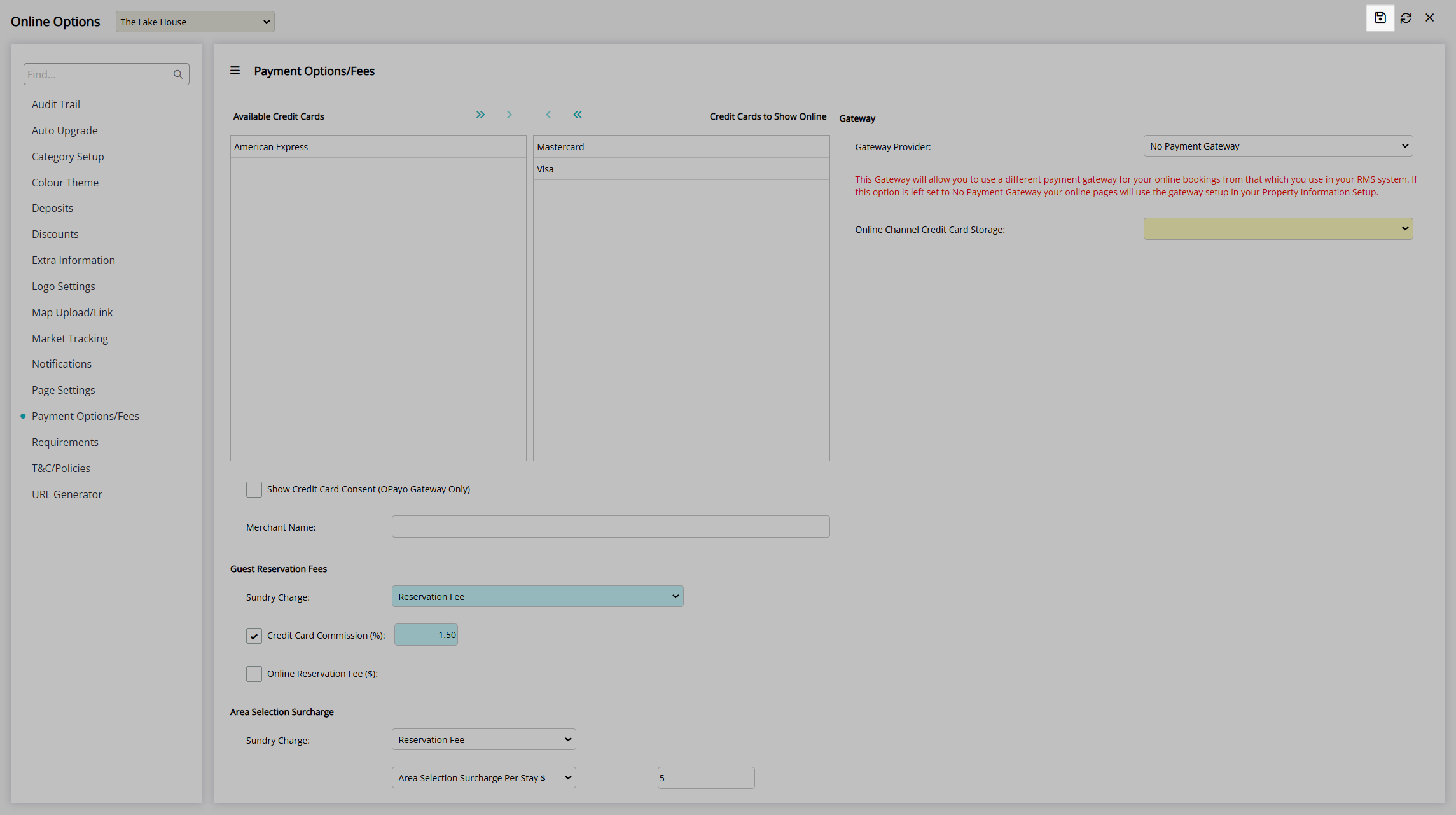Open Guest Reservation Fees Sundry Charge dropdown
The width and height of the screenshot is (1456, 815).
pos(537,596)
